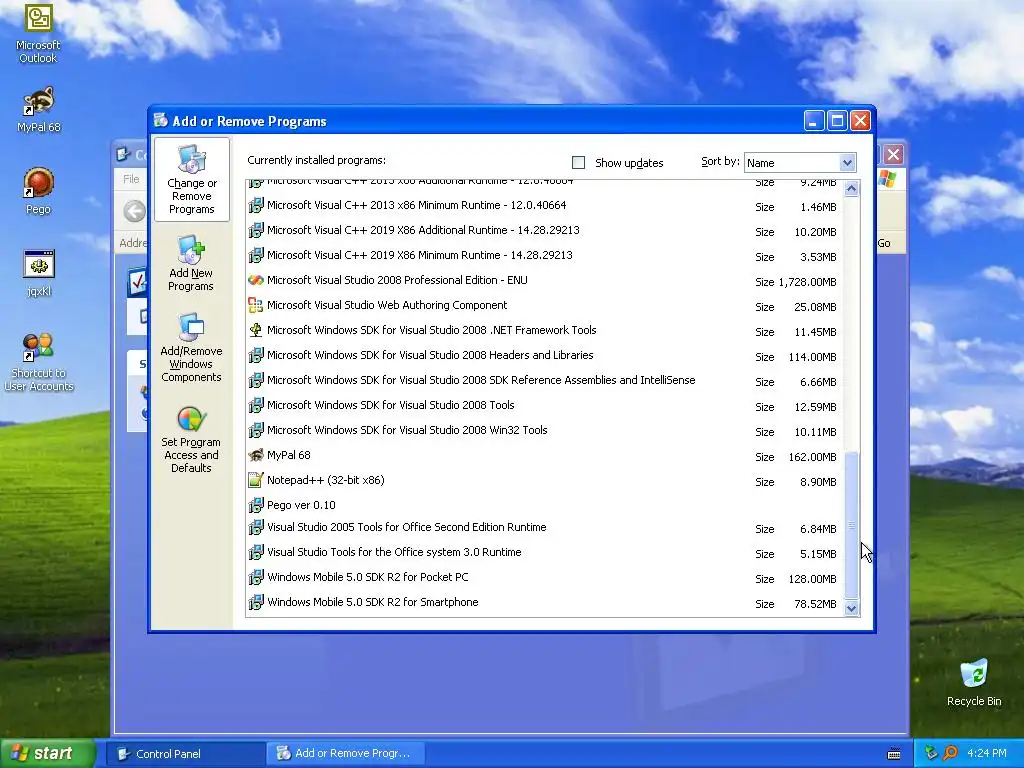Viewport: 1024px width, 768px height.
Task: Open Shortcut to User Accounts icon
Action: pos(39,362)
